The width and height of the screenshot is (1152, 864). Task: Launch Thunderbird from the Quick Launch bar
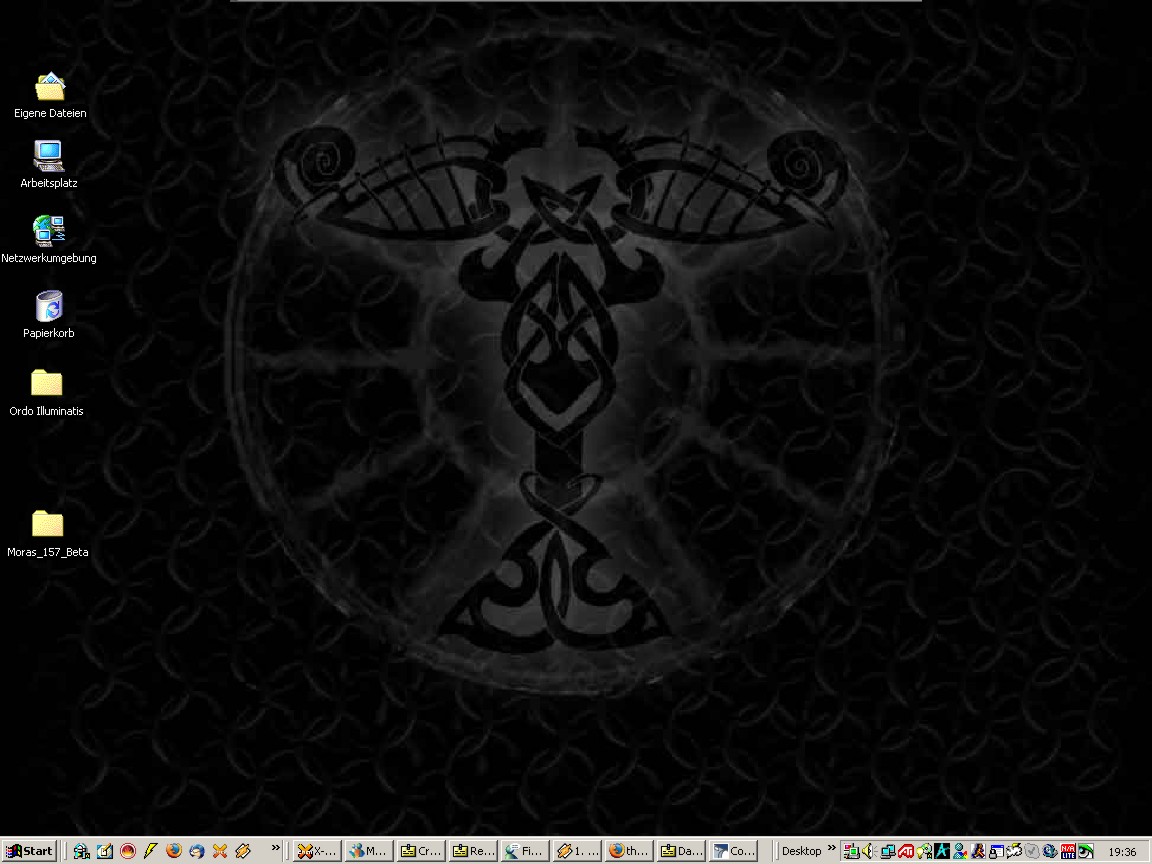point(197,851)
